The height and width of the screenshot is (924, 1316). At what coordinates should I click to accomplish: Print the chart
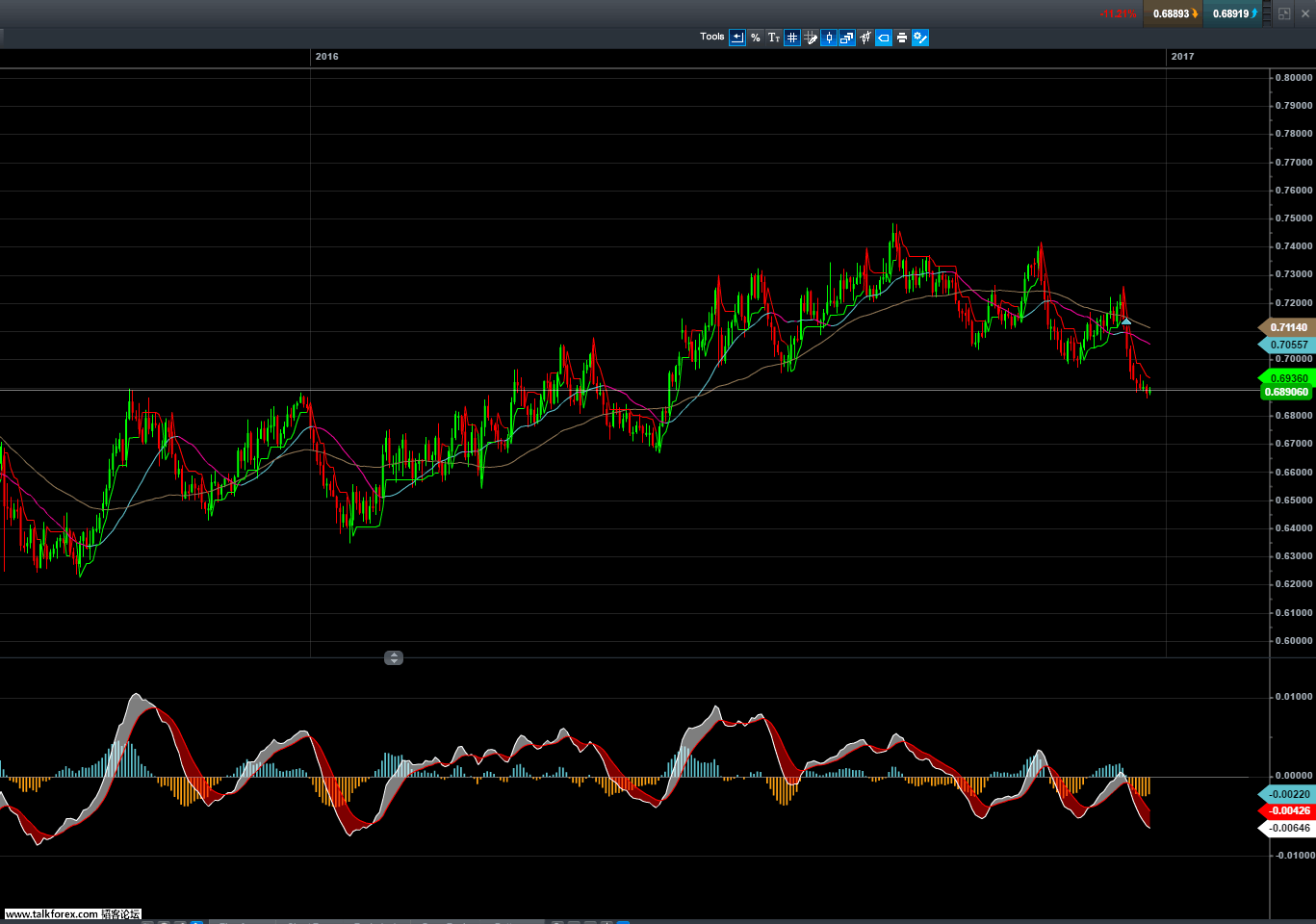[x=902, y=38]
